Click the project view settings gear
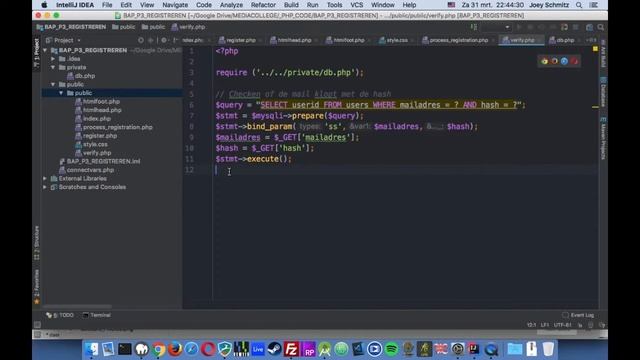Screen dimensions: 640x360 (x=164, y=40)
